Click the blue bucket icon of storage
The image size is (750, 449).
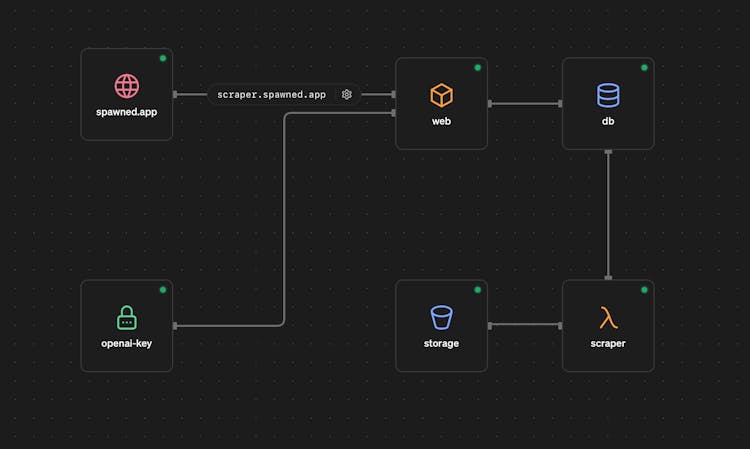coord(441,318)
